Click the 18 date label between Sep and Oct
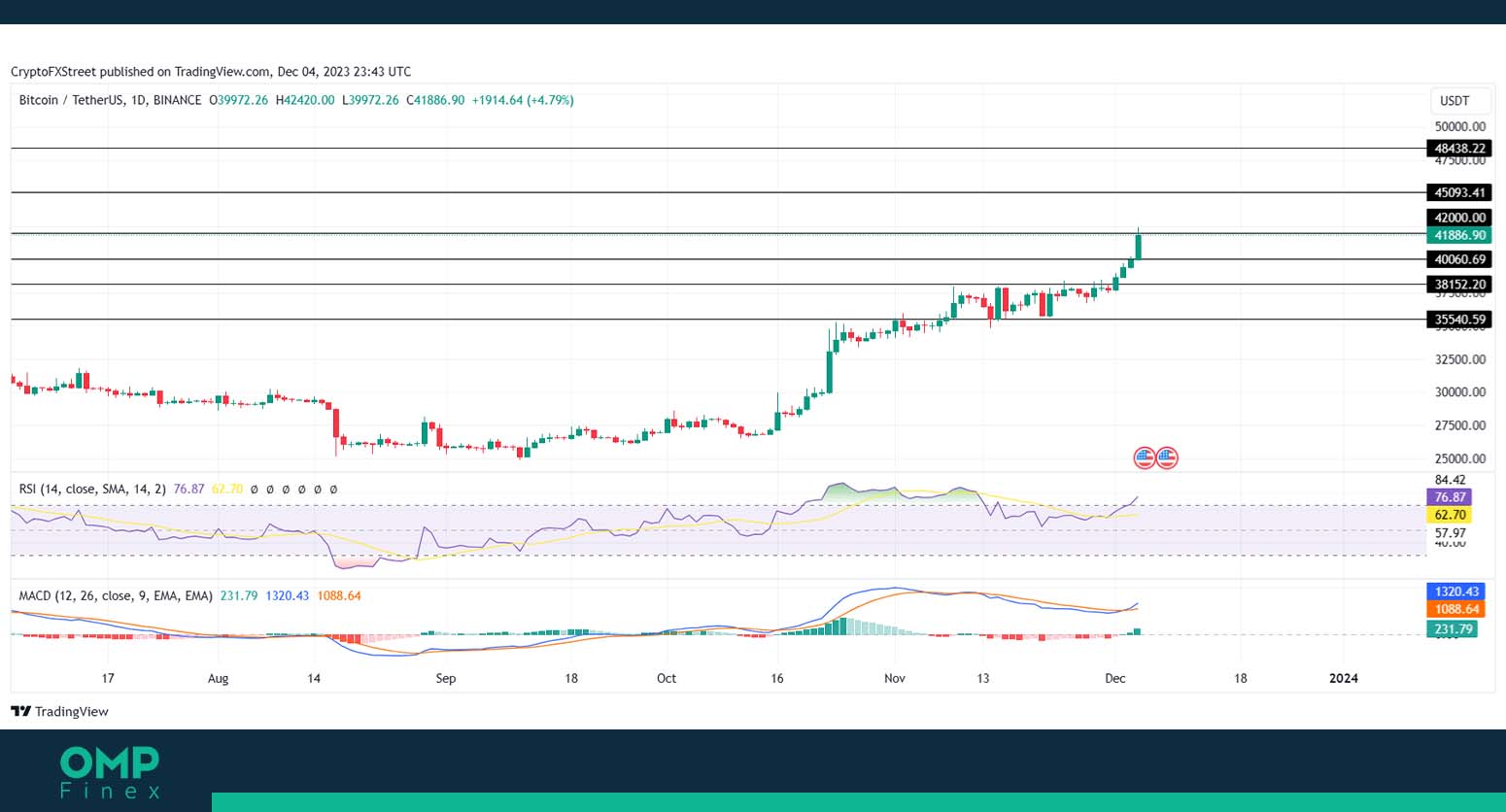The height and width of the screenshot is (812, 1506). (571, 678)
